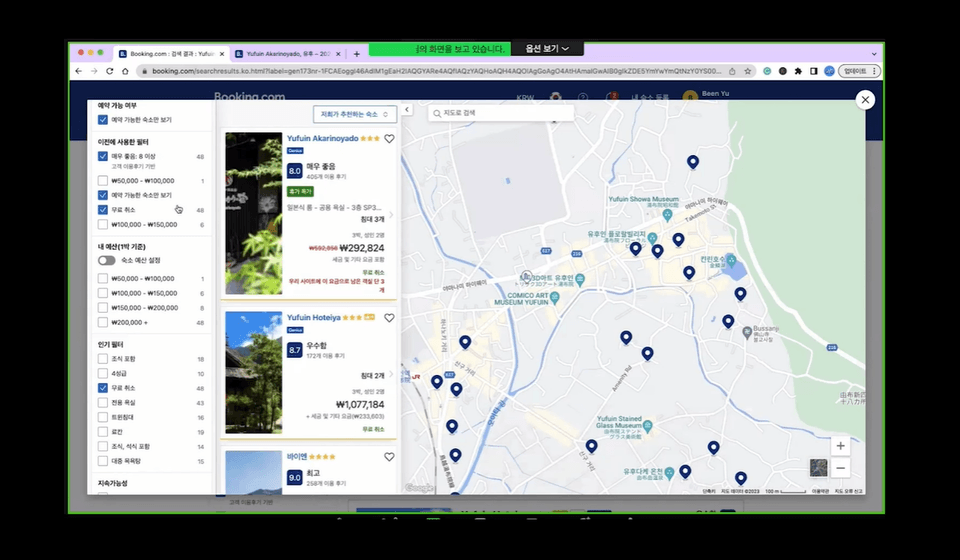Click the hotel pin north of Yufuin Showa Museum
The width and height of the screenshot is (960, 560).
click(692, 162)
